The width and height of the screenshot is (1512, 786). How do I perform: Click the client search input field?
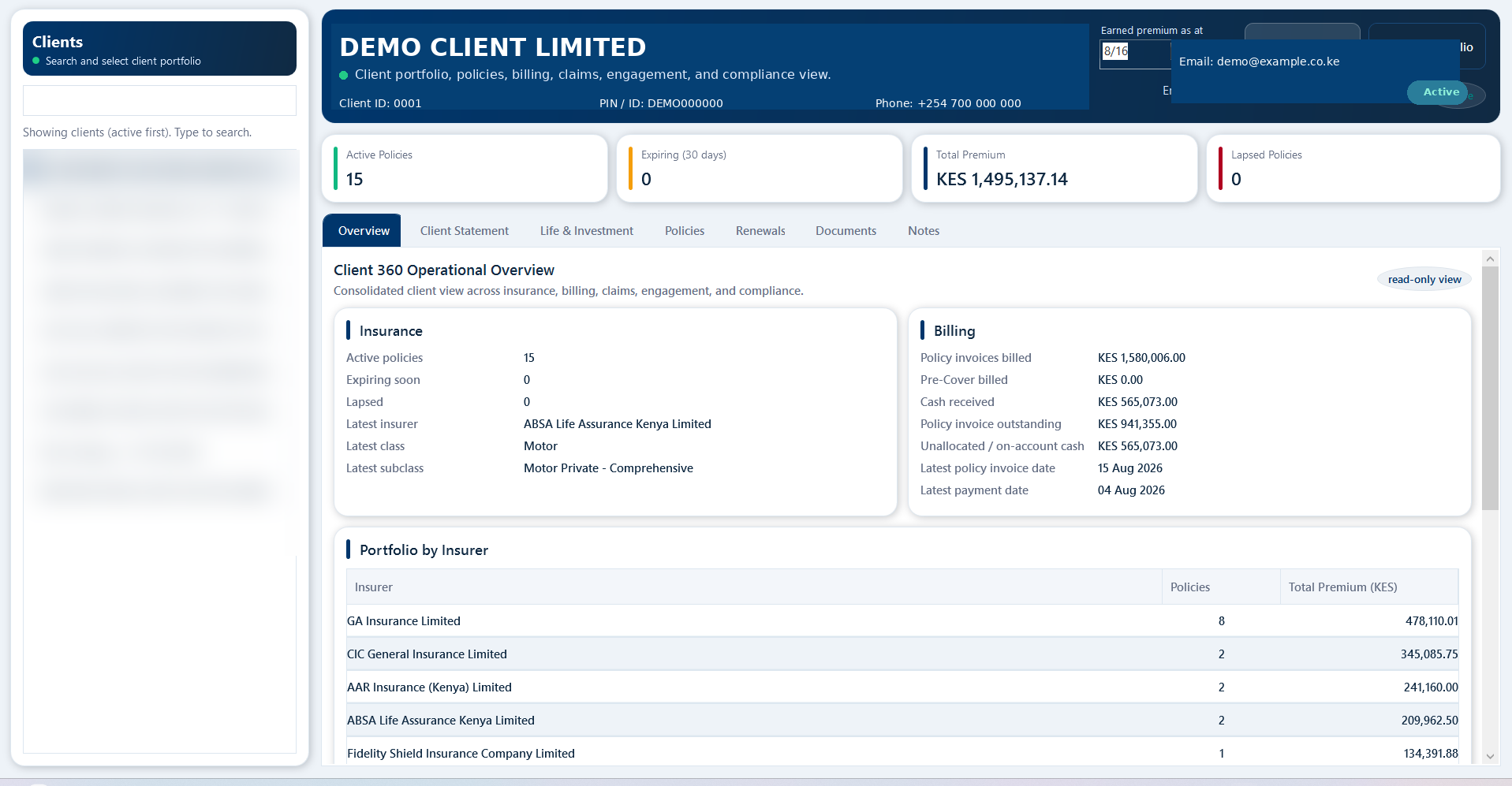tap(159, 101)
